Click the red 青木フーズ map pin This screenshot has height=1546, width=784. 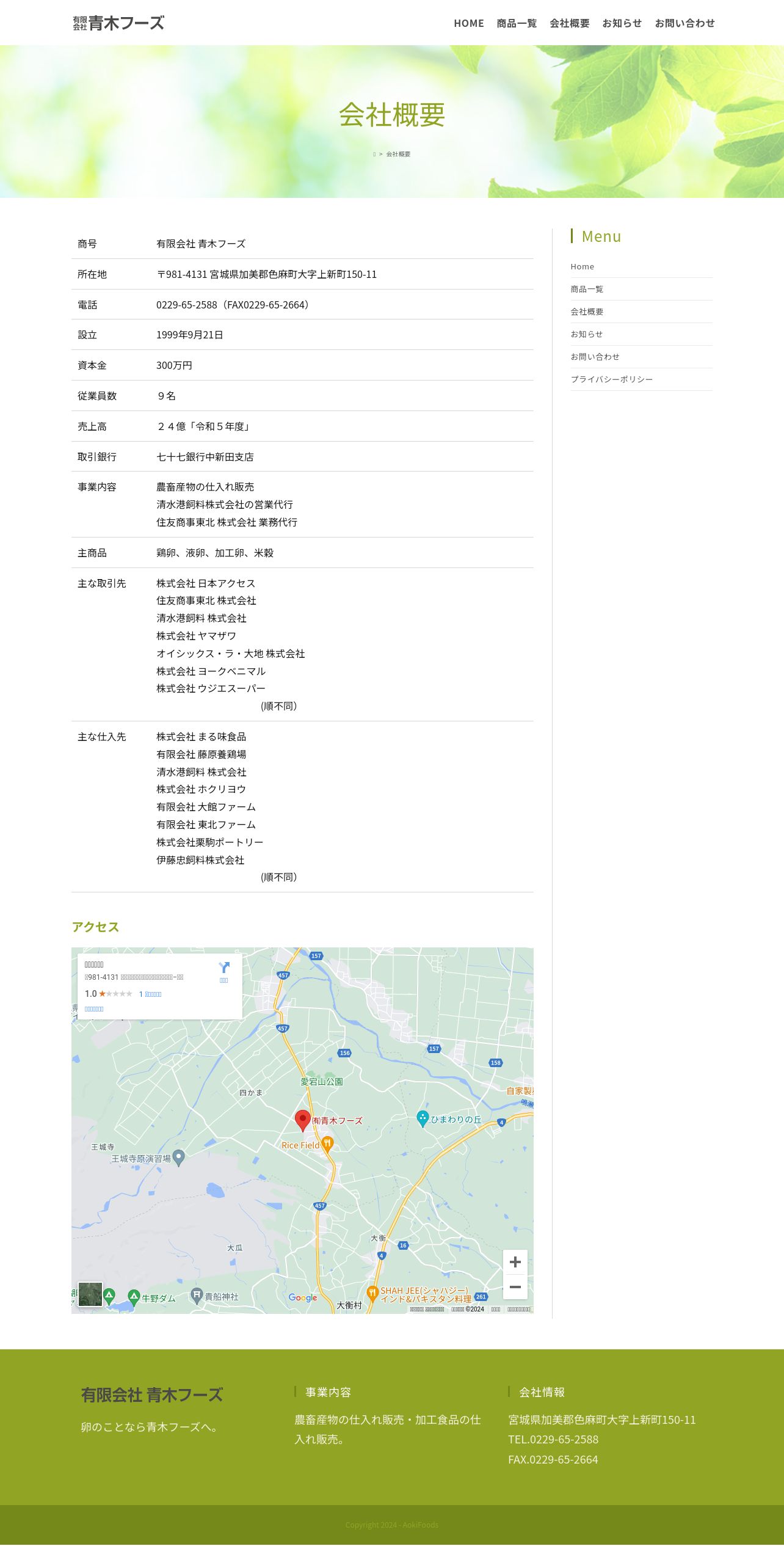point(302,1120)
